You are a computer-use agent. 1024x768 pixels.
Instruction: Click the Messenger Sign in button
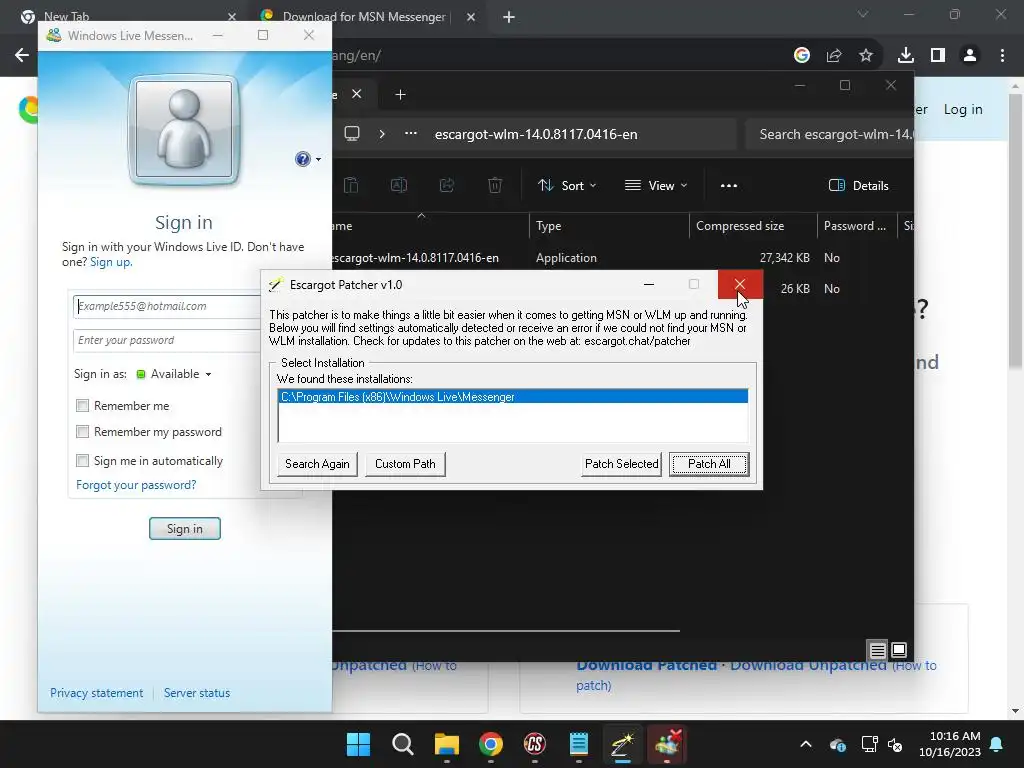[x=185, y=528]
